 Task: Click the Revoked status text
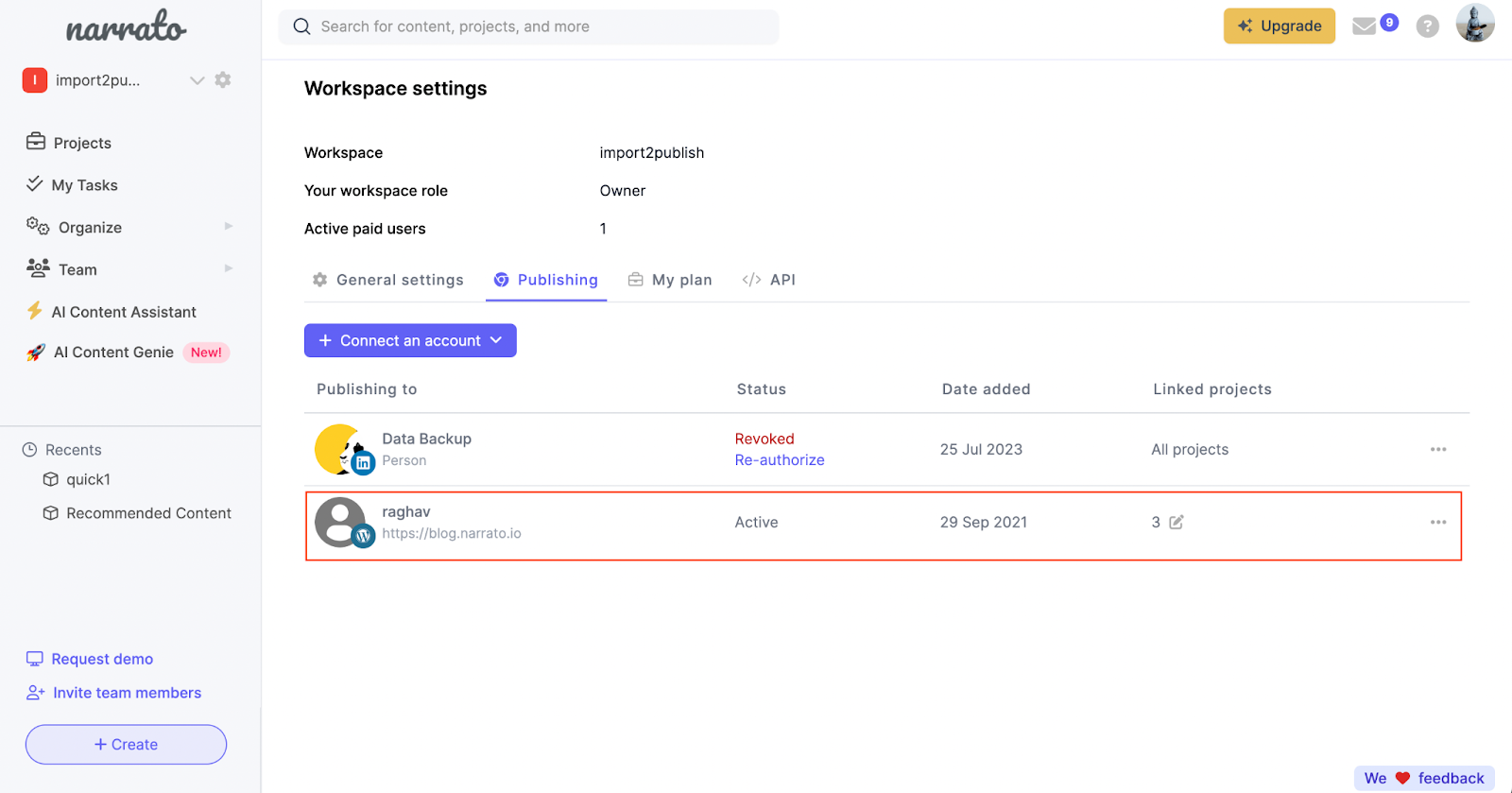point(765,439)
